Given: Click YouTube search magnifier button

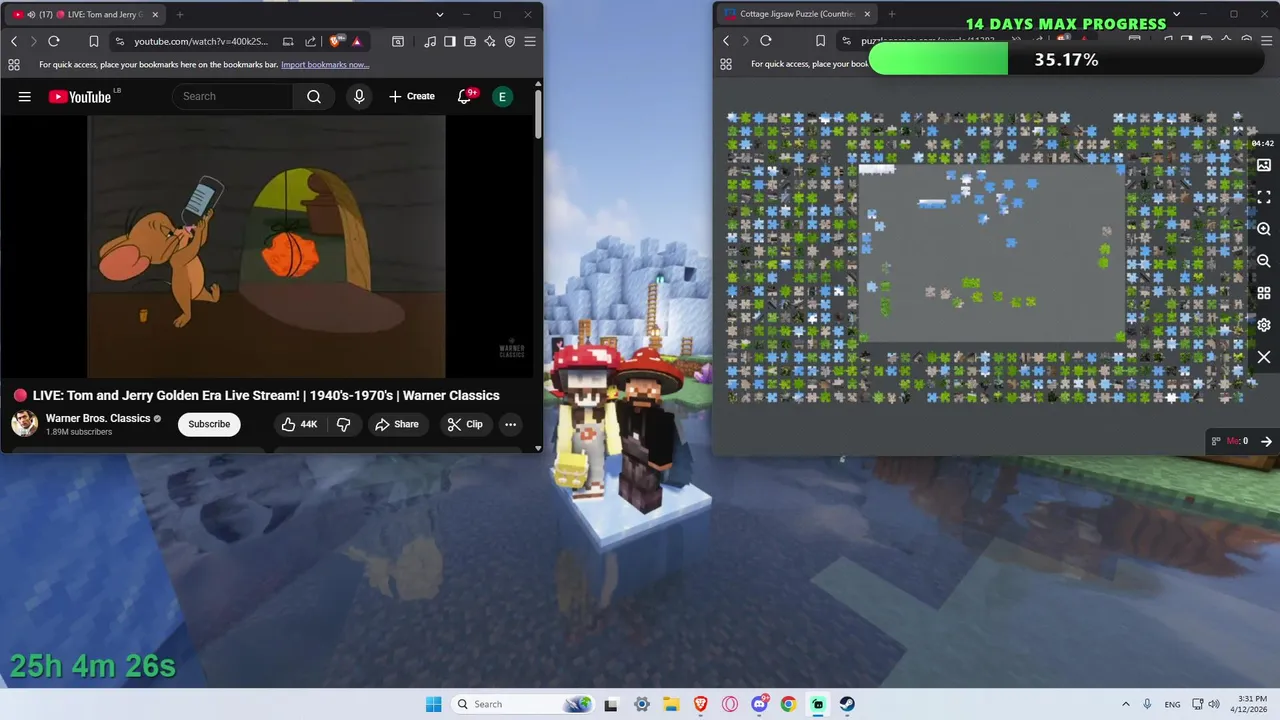Looking at the screenshot, I should click(314, 96).
